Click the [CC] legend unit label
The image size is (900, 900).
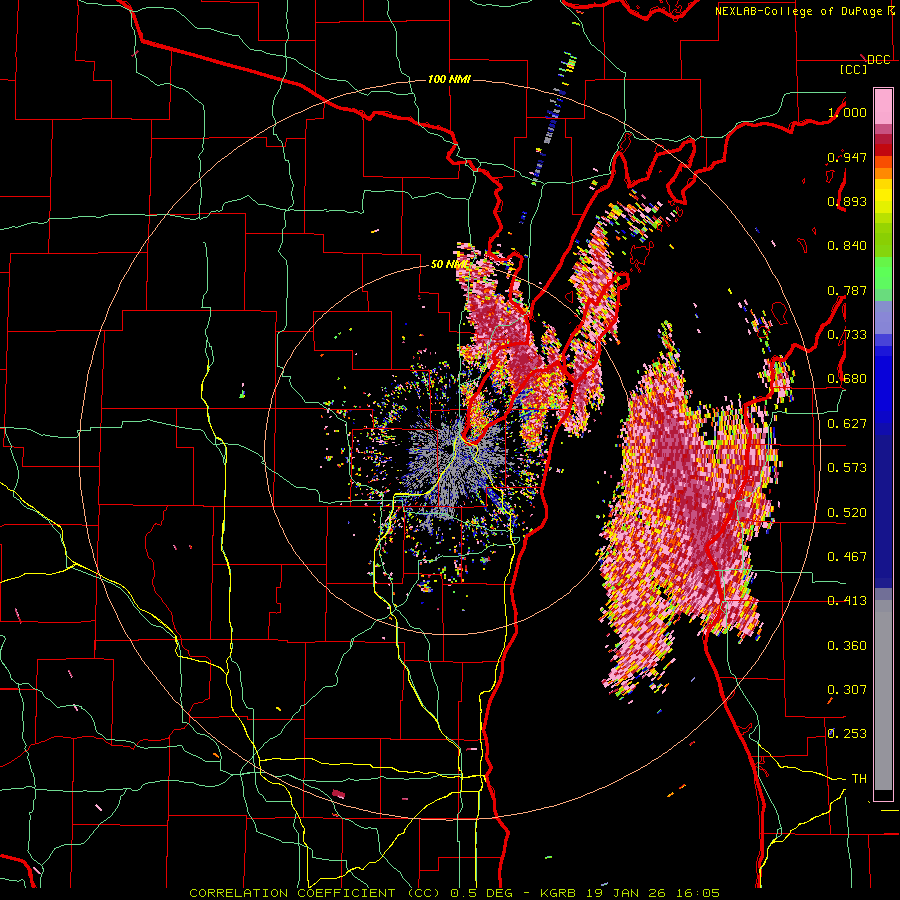click(x=853, y=69)
